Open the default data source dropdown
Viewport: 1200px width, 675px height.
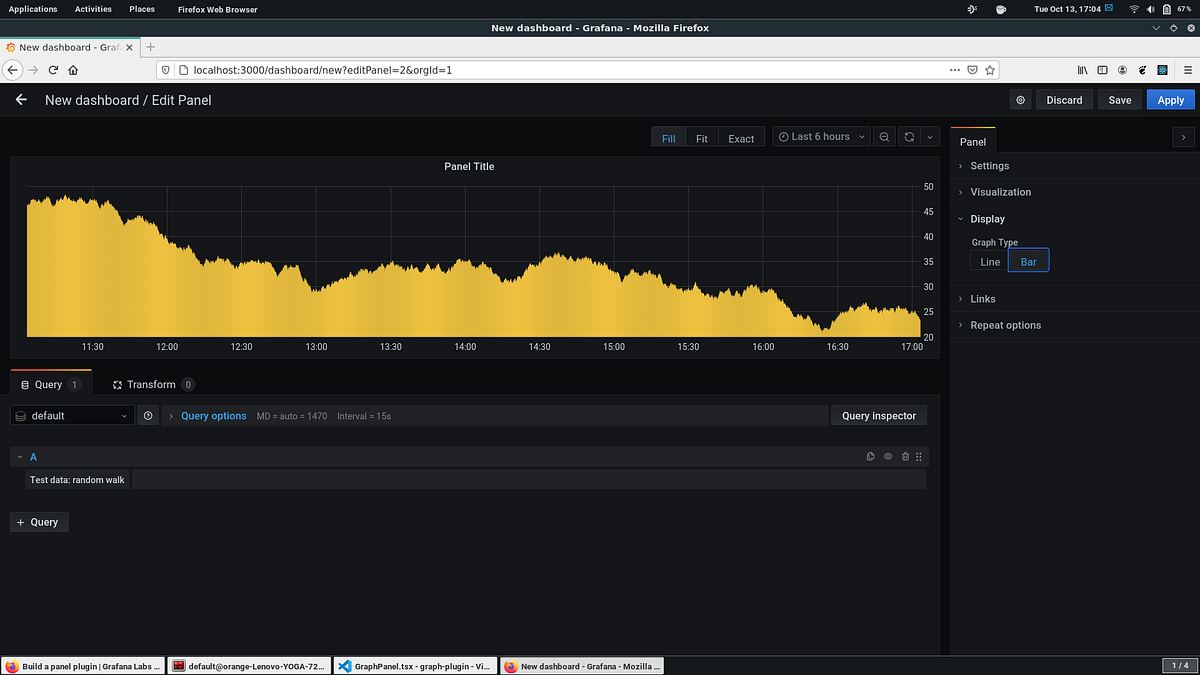coord(70,415)
